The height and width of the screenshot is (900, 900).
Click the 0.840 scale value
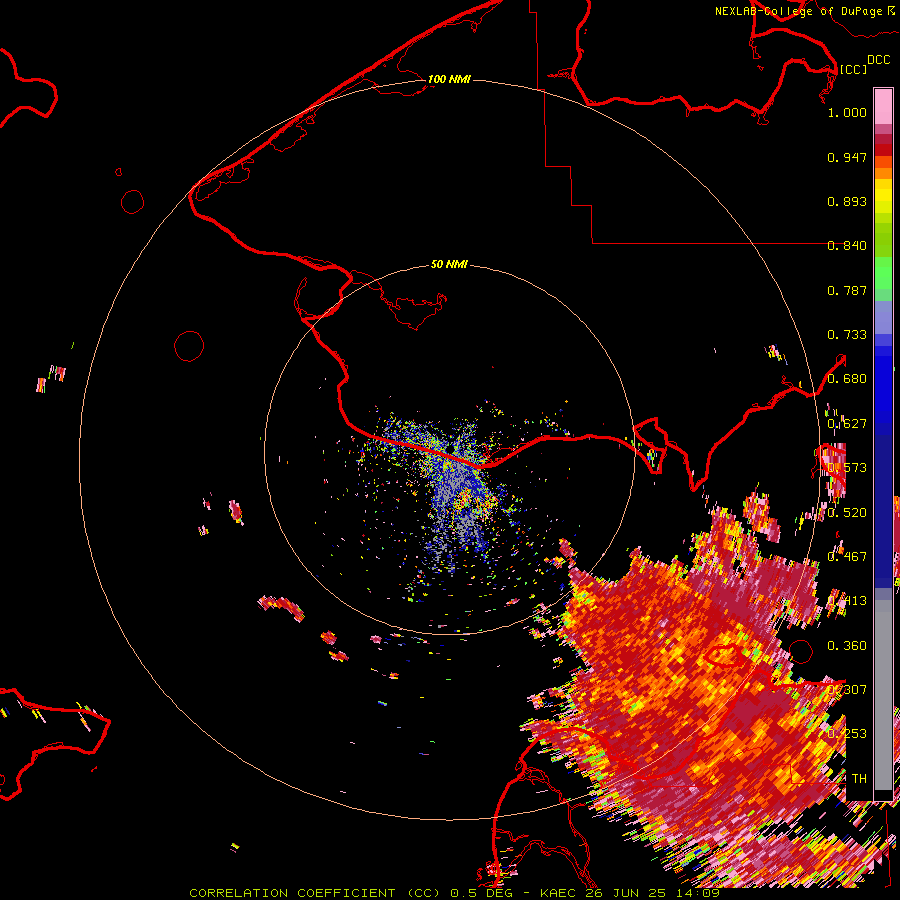847,246
